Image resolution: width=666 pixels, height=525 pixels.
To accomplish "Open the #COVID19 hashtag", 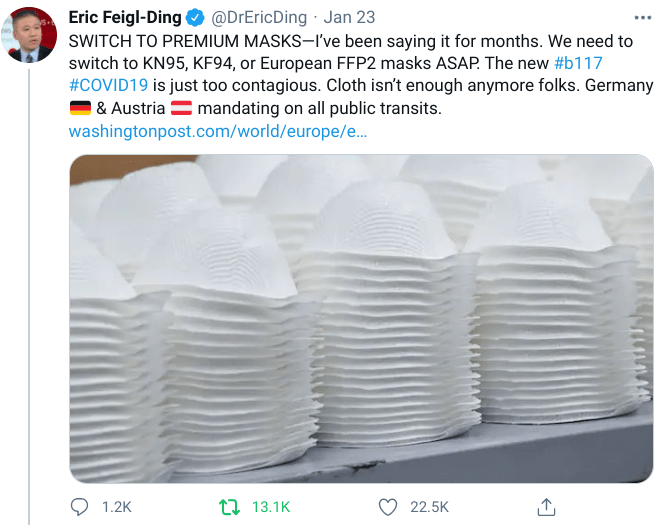I will coord(108,86).
